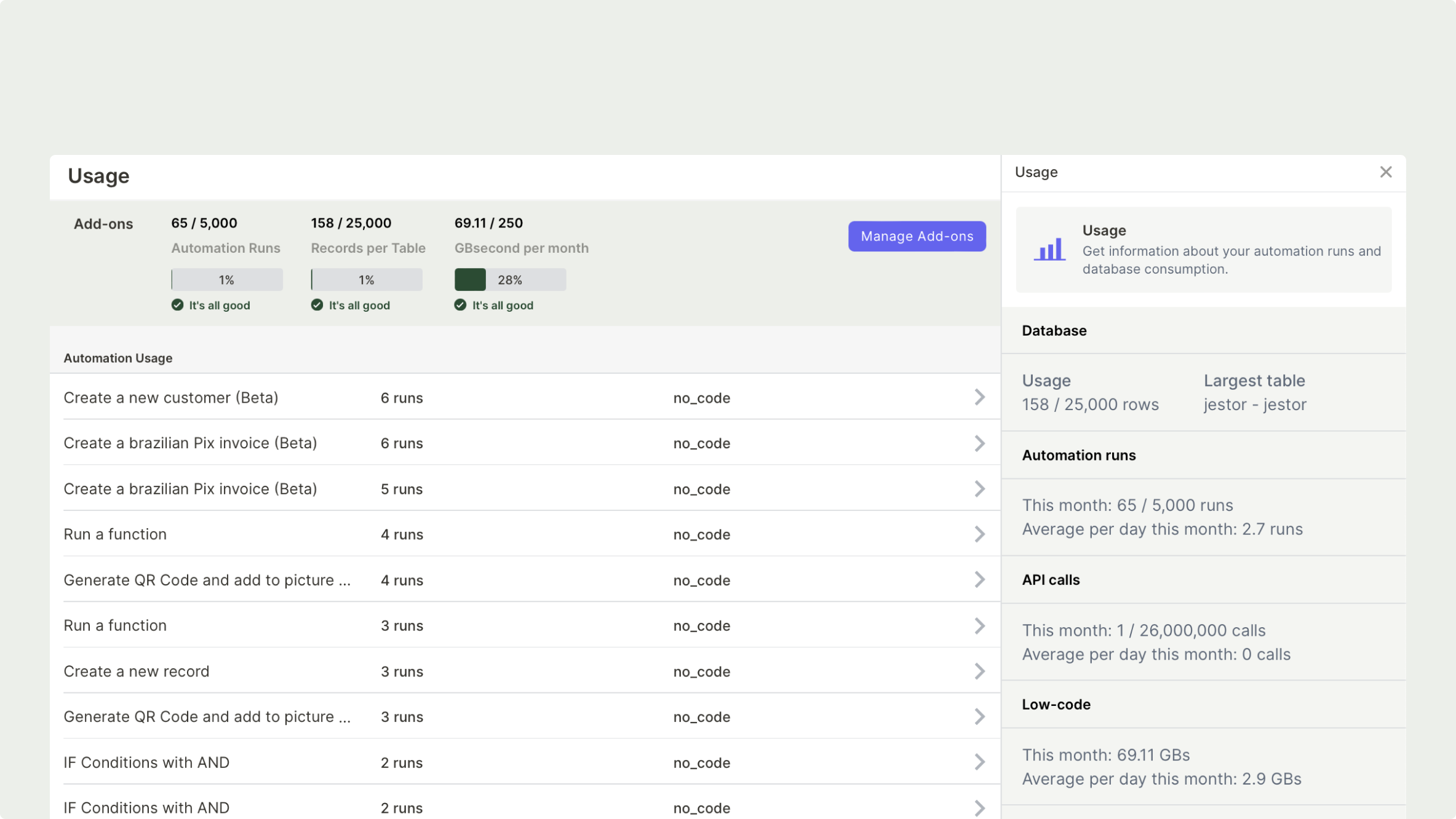Click green checkmark under Records per Table
Viewport: 1456px width, 819px height.
pyautogui.click(x=317, y=305)
